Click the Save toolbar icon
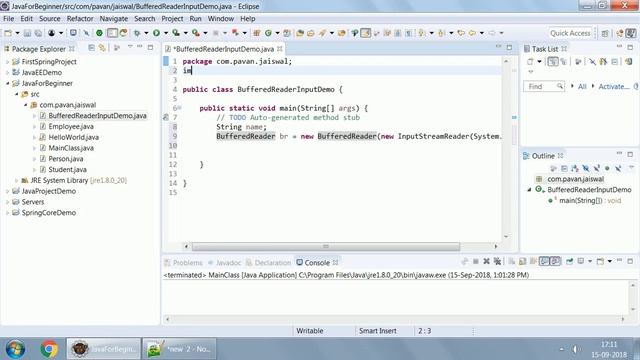Image resolution: width=640 pixels, height=360 pixels. pyautogui.click(x=27, y=33)
